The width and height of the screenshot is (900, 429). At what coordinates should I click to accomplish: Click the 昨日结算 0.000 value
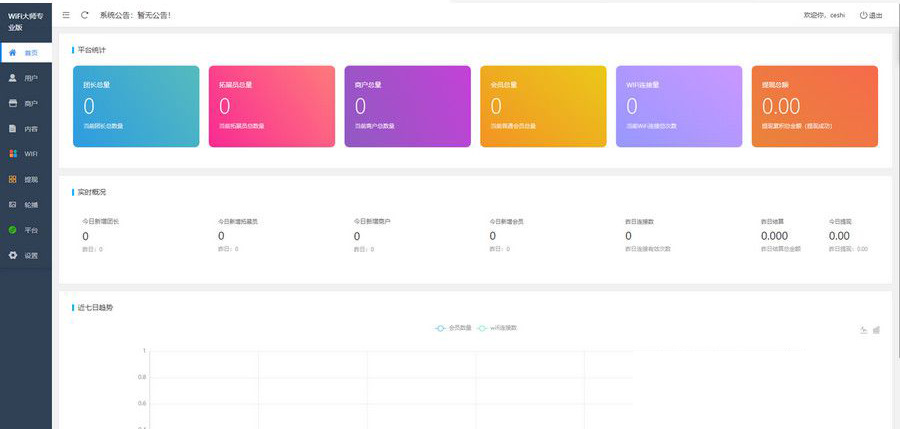[774, 236]
